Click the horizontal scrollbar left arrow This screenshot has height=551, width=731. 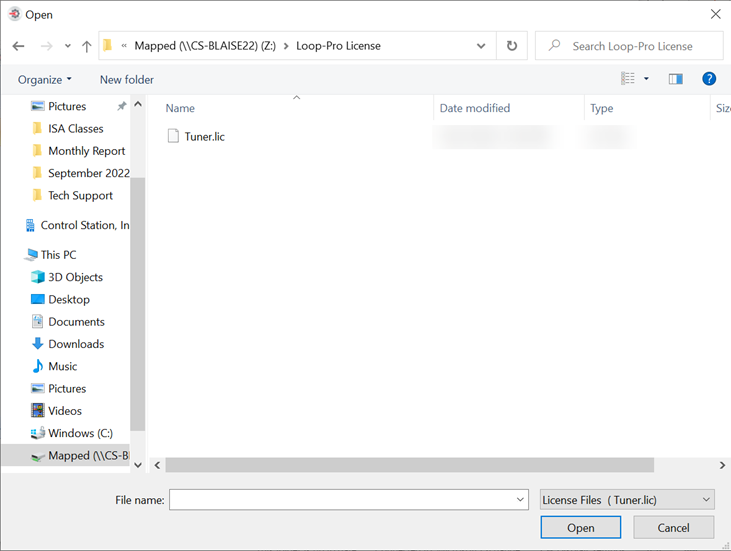pos(158,465)
